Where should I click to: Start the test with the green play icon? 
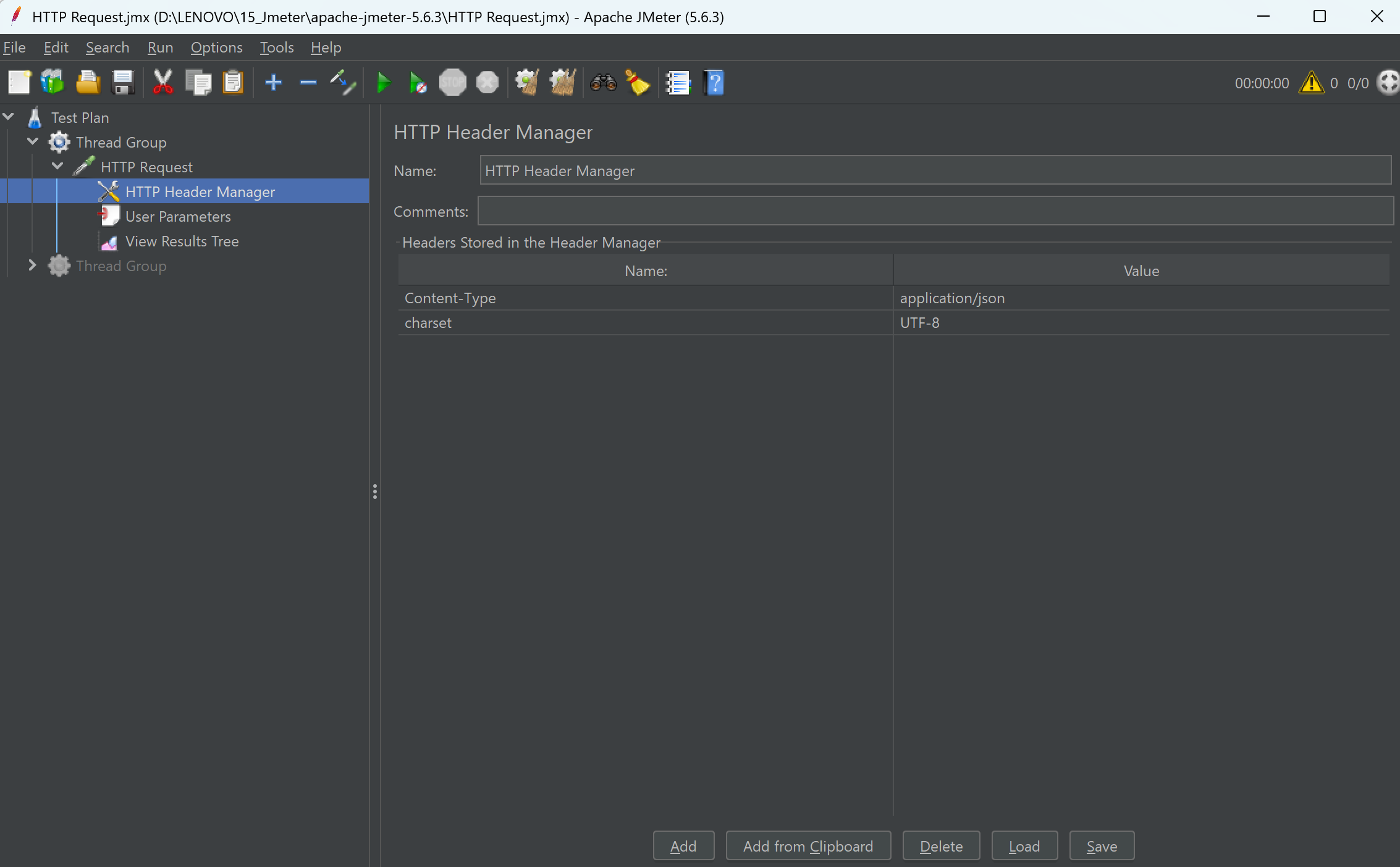coord(384,82)
